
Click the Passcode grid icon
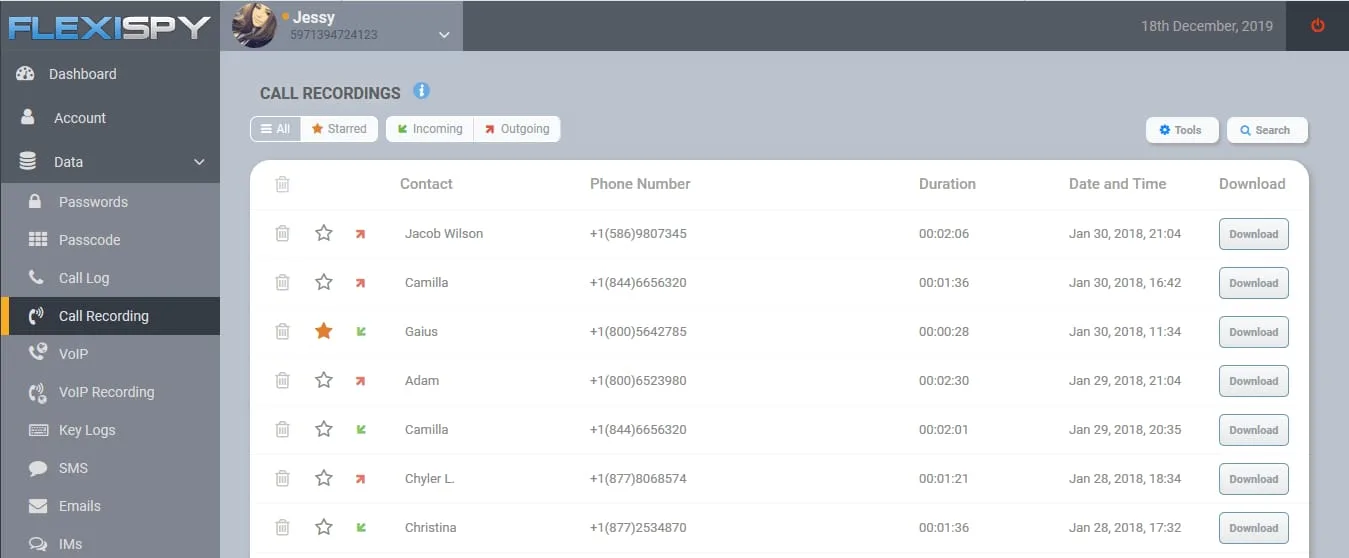[38, 240]
